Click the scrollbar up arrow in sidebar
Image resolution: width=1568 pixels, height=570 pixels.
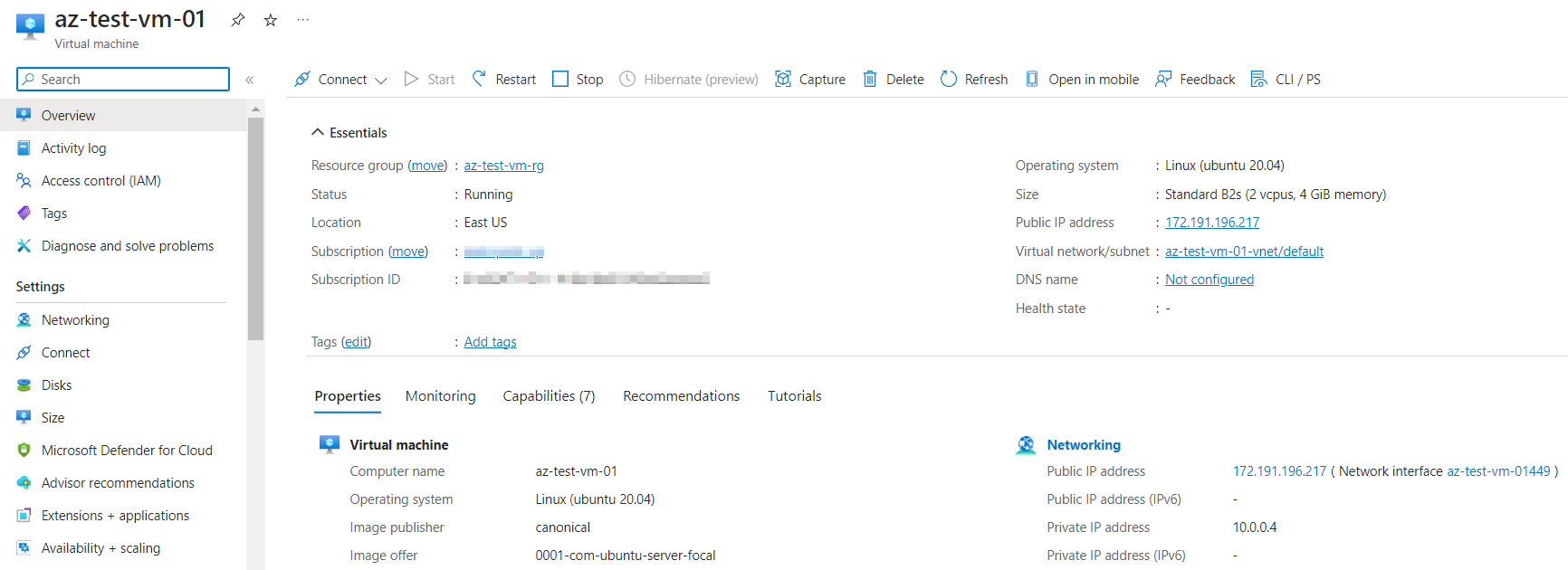255,109
